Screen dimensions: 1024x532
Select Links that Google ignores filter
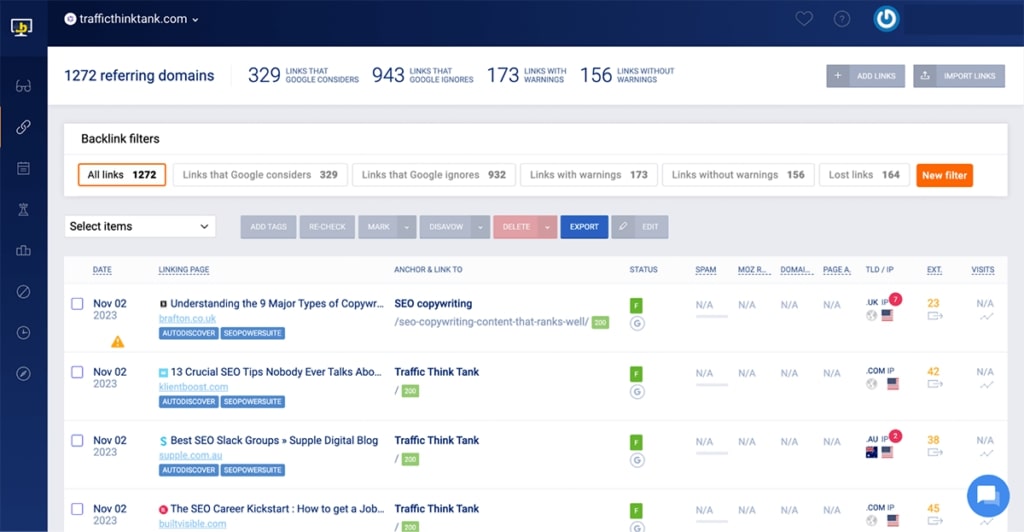pyautogui.click(x=434, y=175)
